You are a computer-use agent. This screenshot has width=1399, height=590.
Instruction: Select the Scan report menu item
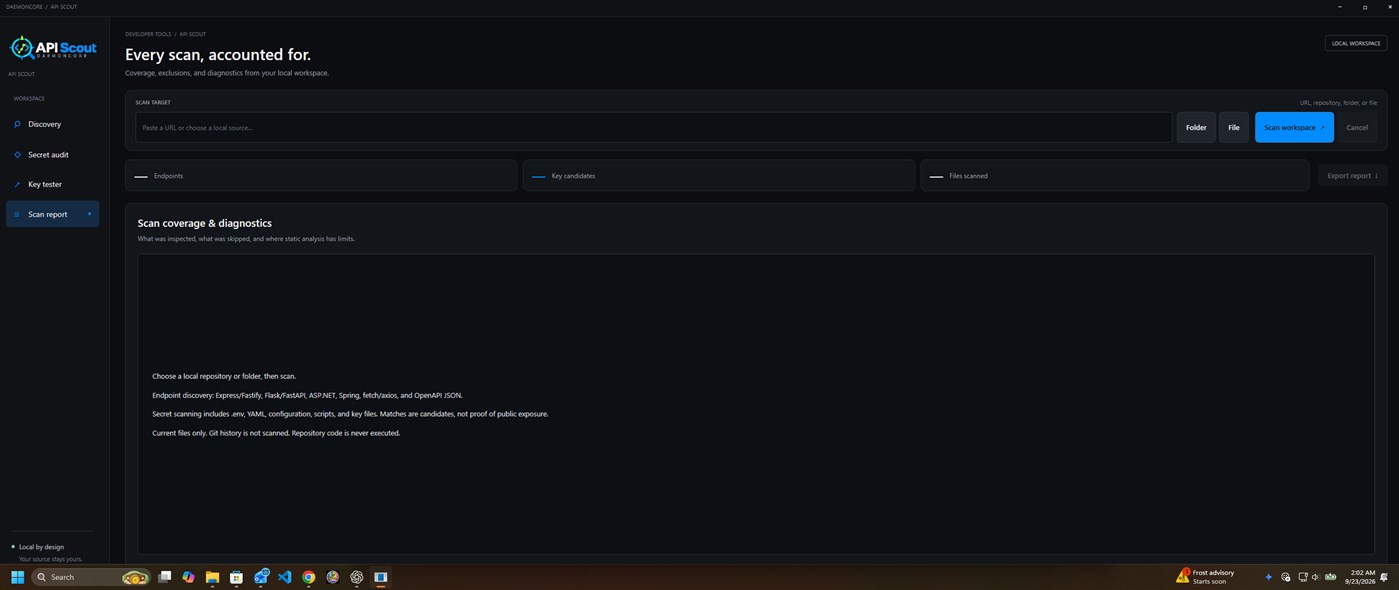[52, 214]
